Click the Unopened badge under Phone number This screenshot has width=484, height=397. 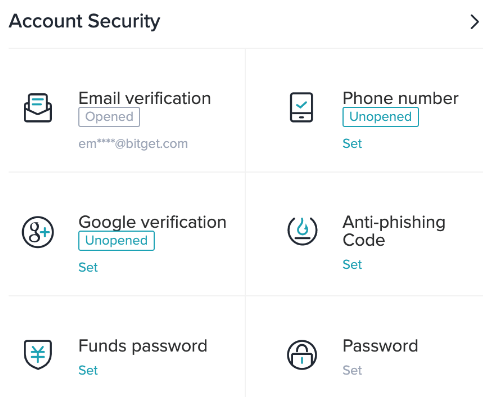[x=380, y=117]
